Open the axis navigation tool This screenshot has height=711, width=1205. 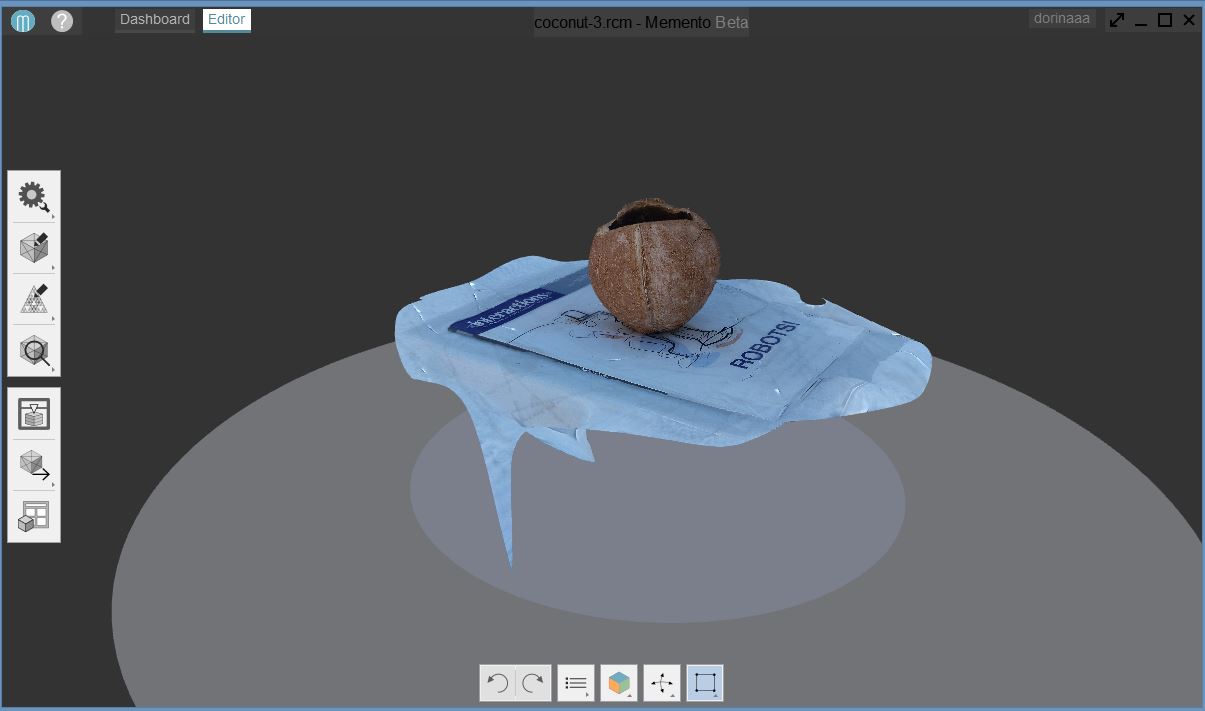pyautogui.click(x=662, y=684)
